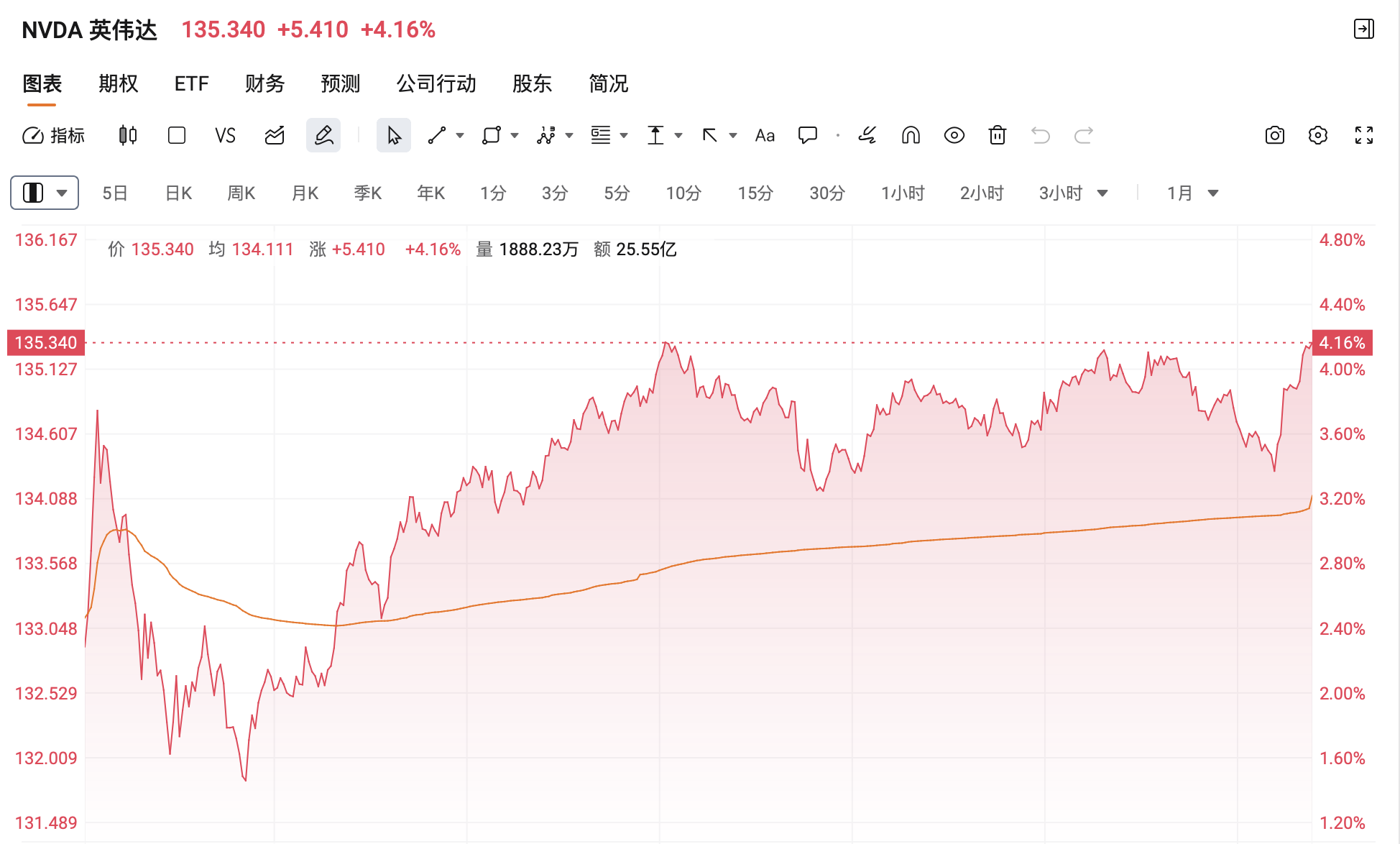Screen dimensions: 1400x844
Task: Select the candlestick chart type icon
Action: point(128,135)
